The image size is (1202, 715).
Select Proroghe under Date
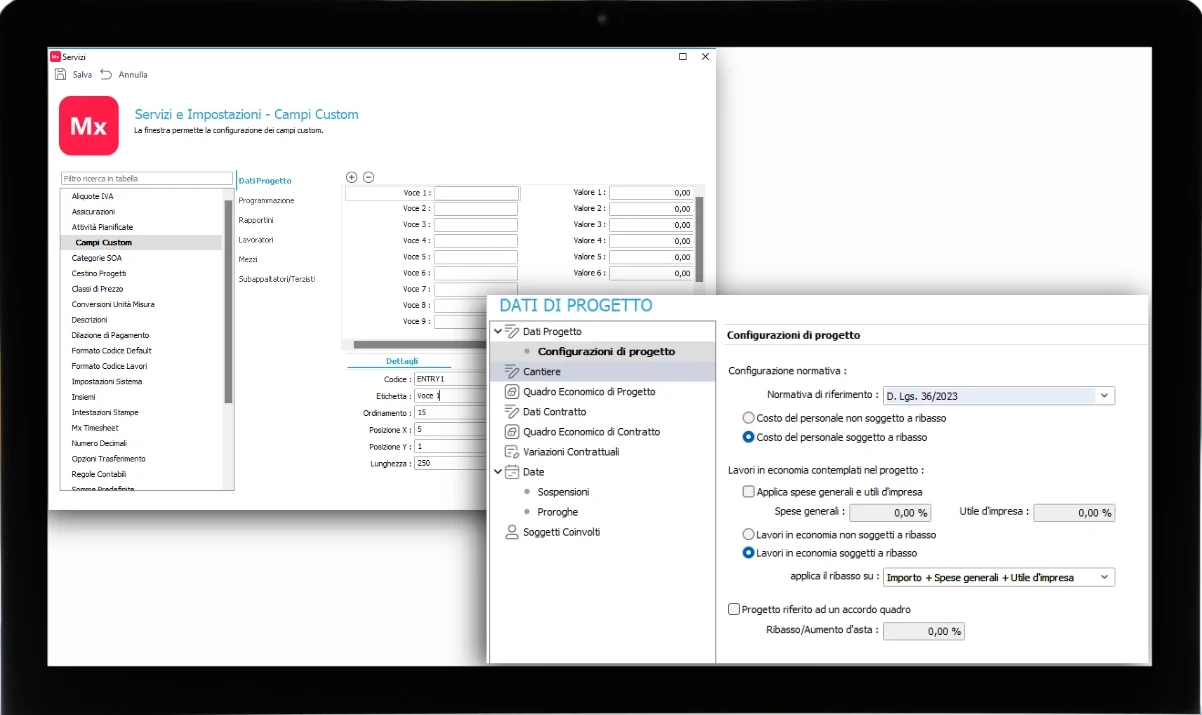click(x=558, y=512)
